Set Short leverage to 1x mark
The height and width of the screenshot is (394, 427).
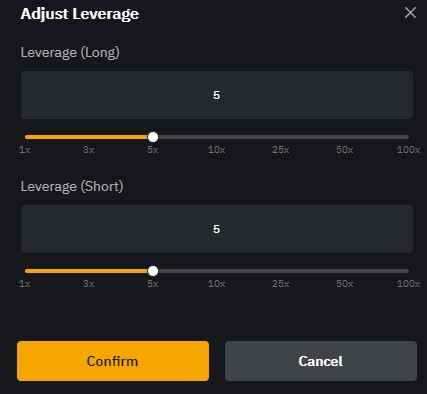[25, 284]
